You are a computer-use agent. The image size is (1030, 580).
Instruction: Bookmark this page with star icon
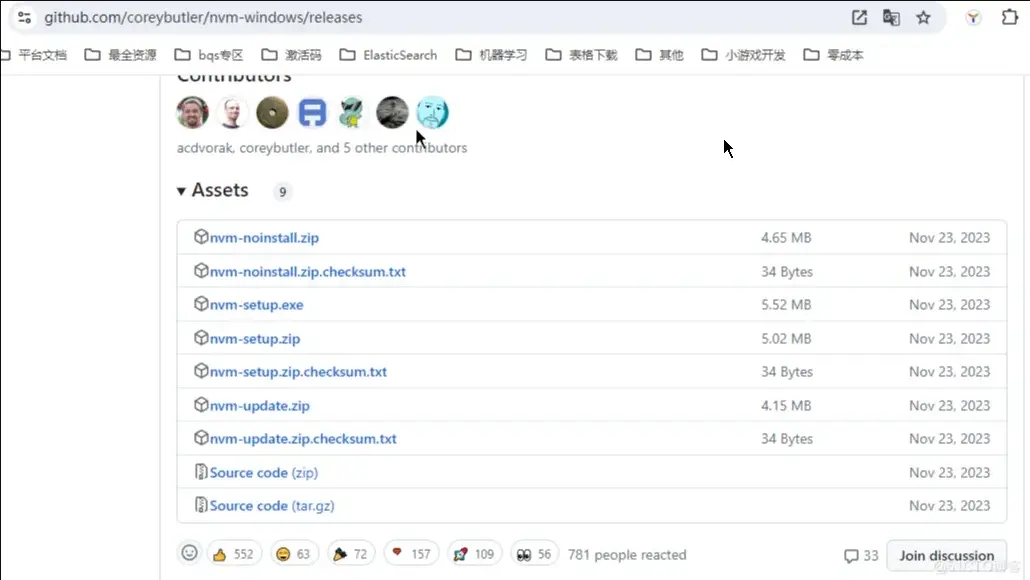pyautogui.click(x=923, y=18)
